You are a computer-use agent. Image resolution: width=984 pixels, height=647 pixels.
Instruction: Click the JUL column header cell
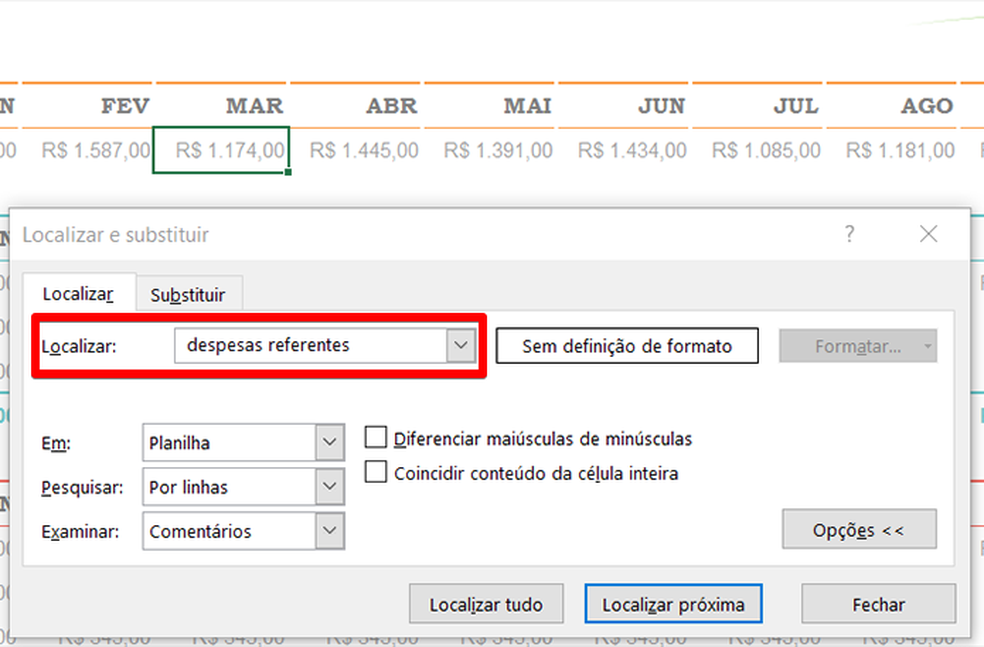point(757,105)
